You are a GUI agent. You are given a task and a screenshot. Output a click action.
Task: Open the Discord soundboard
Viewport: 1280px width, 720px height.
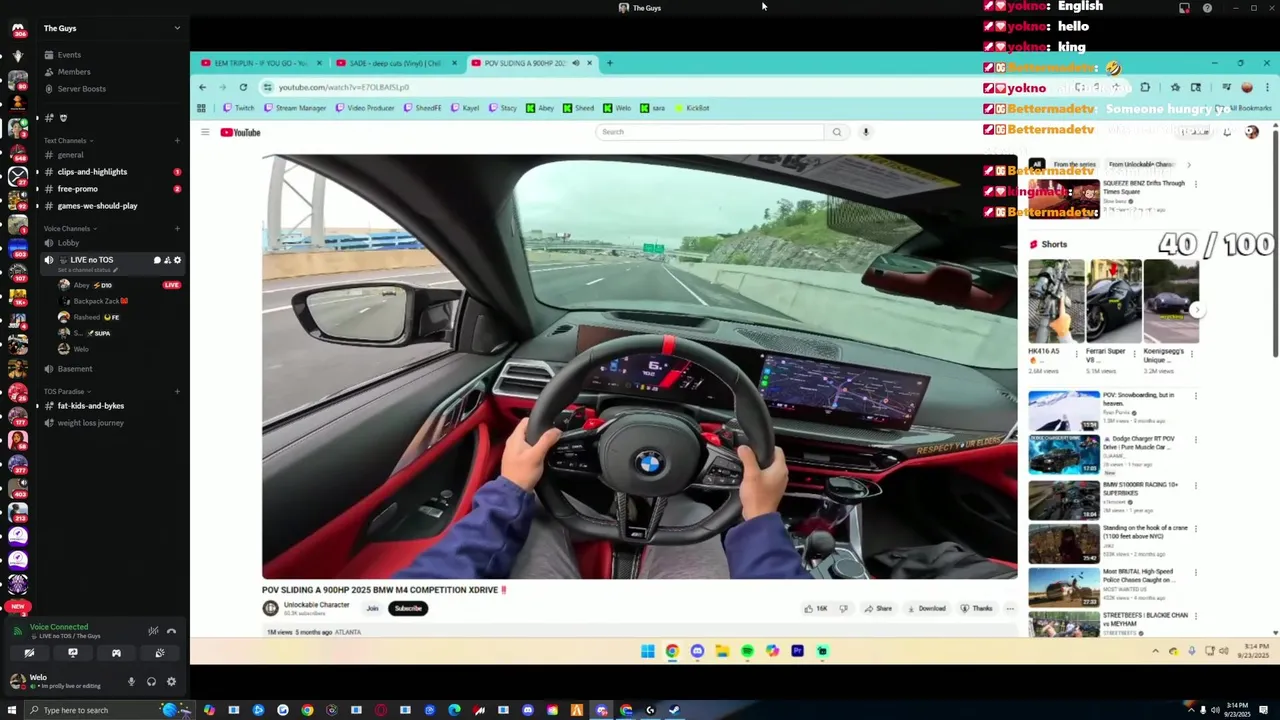tap(160, 653)
